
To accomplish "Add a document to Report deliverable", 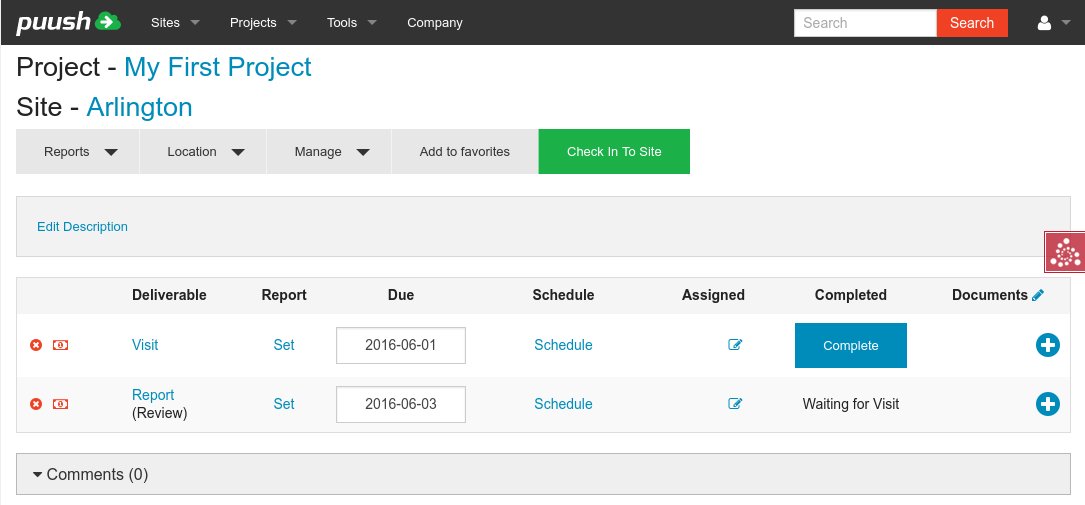I will click(1047, 404).
